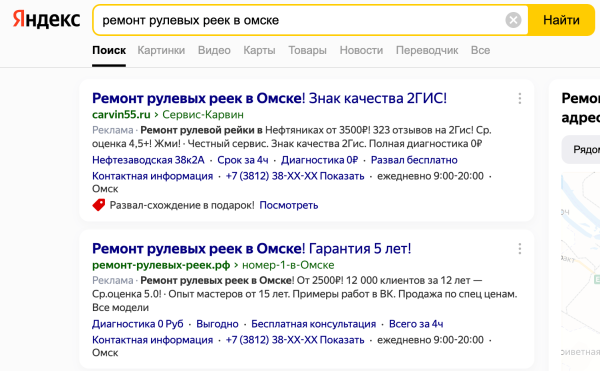Click the Всего за 4ч sitelink
600x371 pixels.
click(x=416, y=324)
